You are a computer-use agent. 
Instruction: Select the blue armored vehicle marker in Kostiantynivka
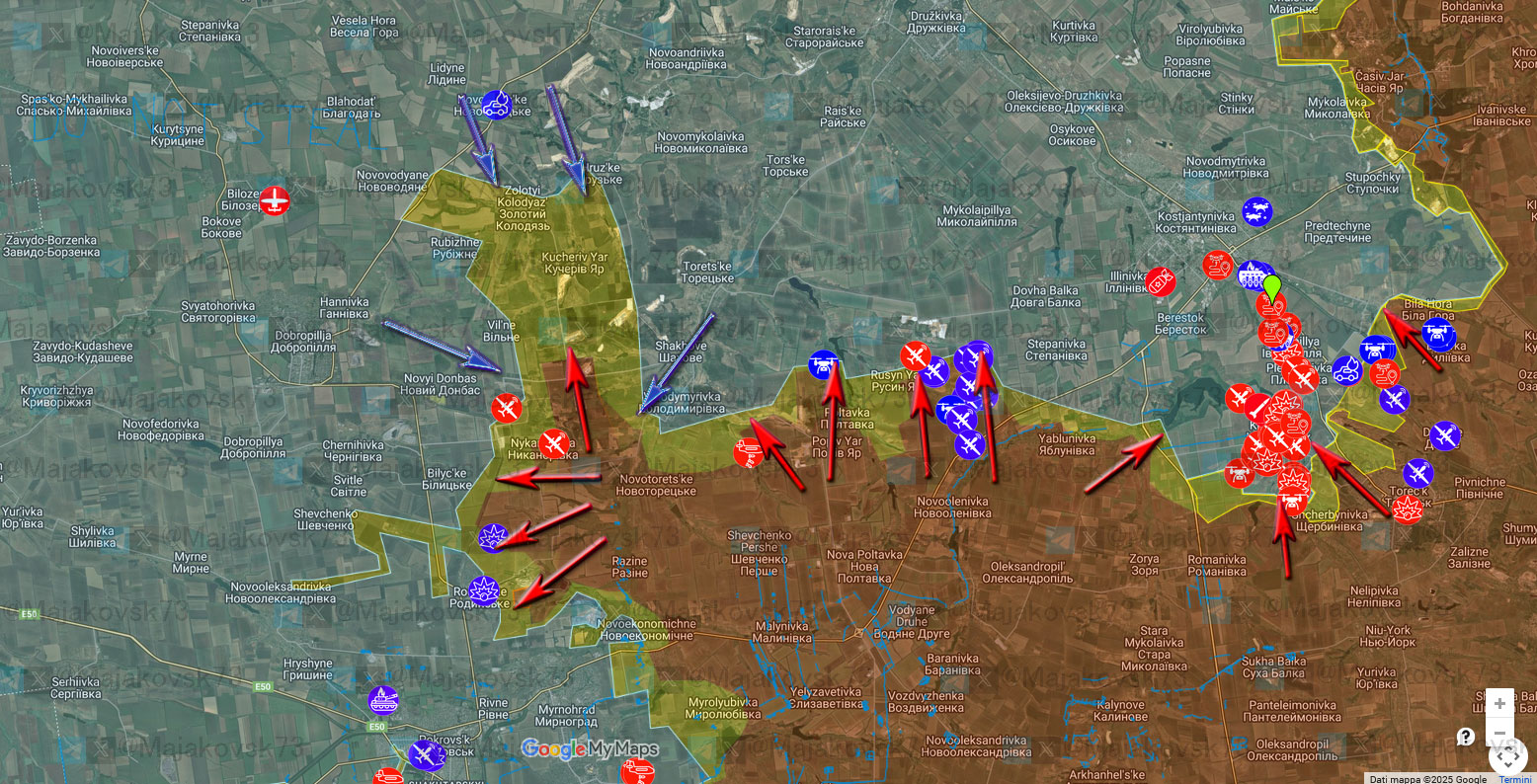(x=1253, y=274)
